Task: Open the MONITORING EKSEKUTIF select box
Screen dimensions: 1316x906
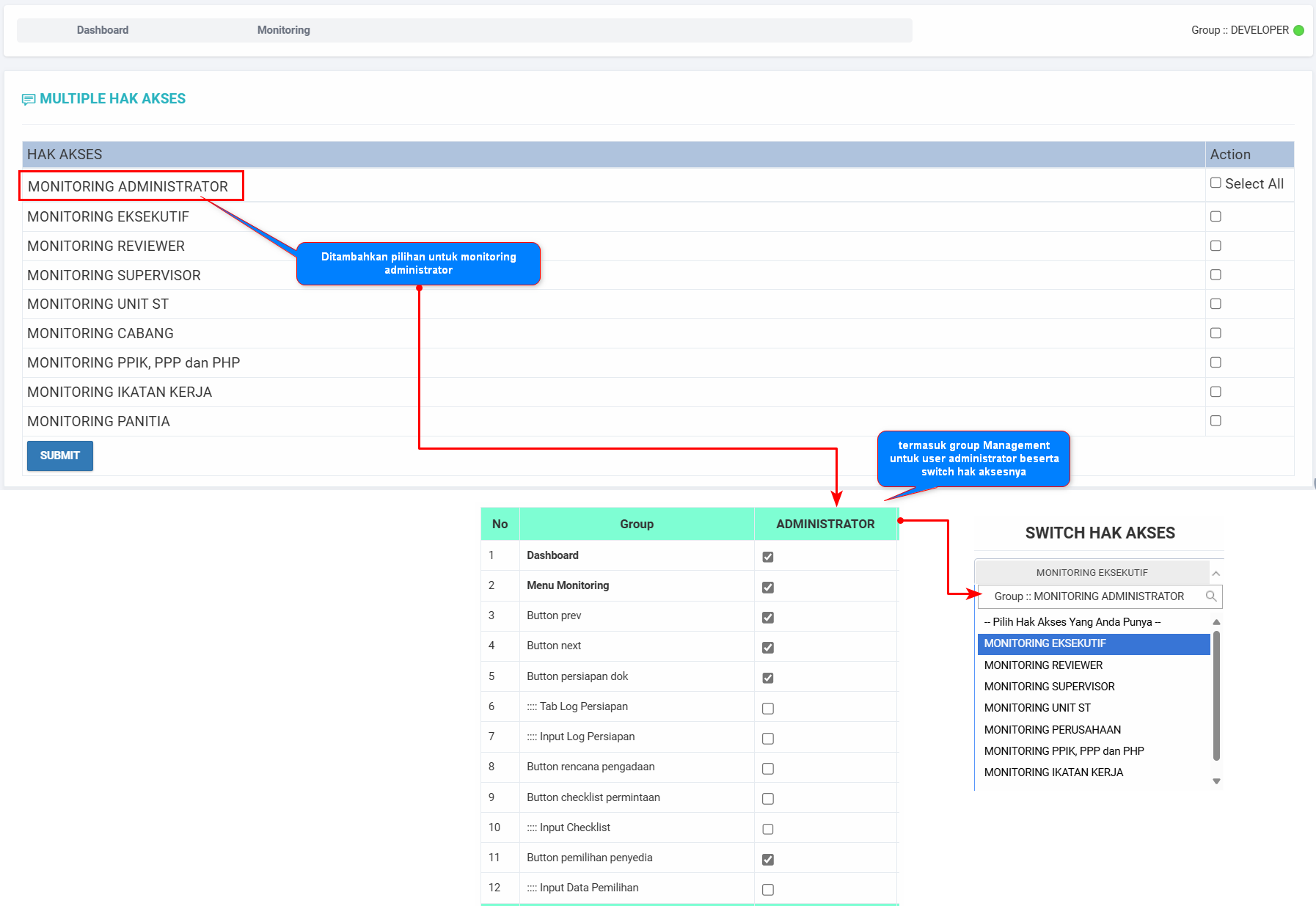Action: (x=1092, y=573)
